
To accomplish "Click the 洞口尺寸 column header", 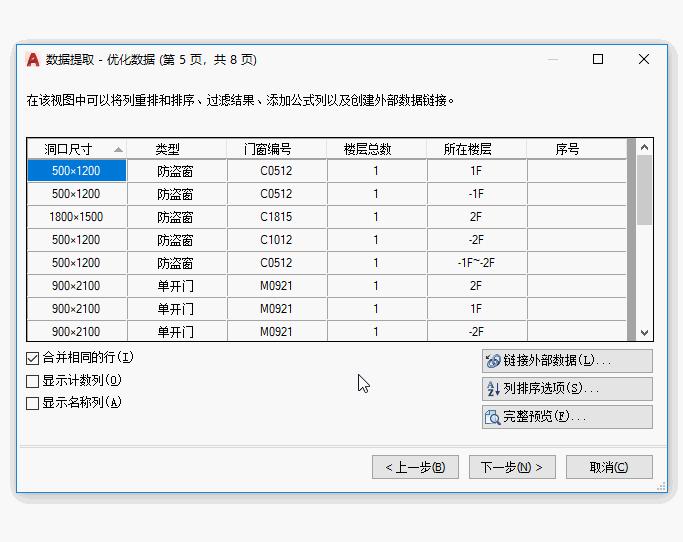I will coord(77,149).
